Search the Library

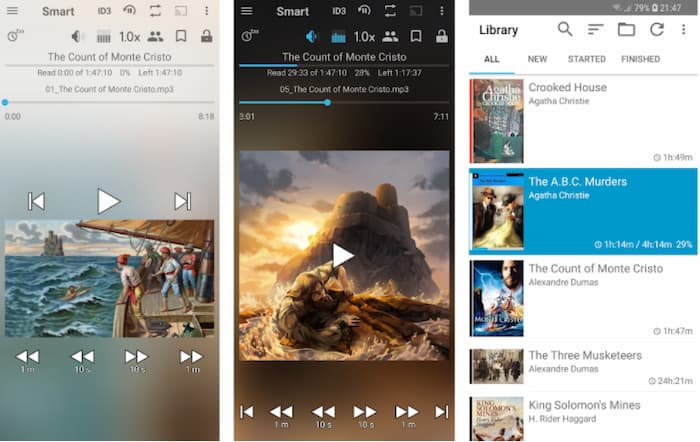[565, 29]
